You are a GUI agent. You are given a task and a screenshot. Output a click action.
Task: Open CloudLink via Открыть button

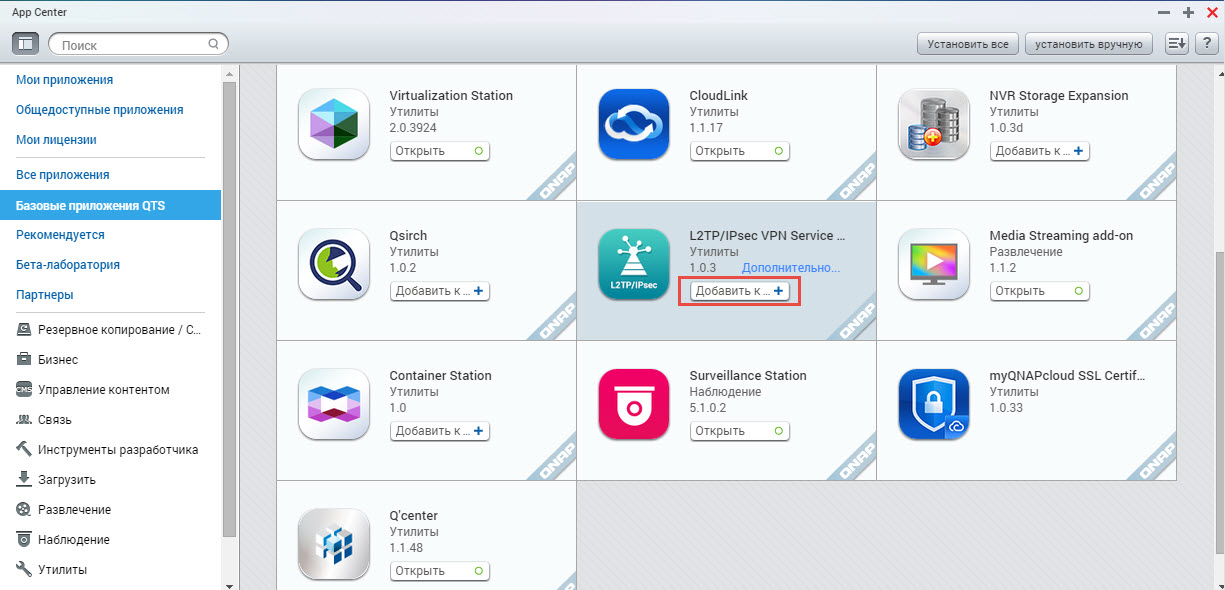pos(740,151)
